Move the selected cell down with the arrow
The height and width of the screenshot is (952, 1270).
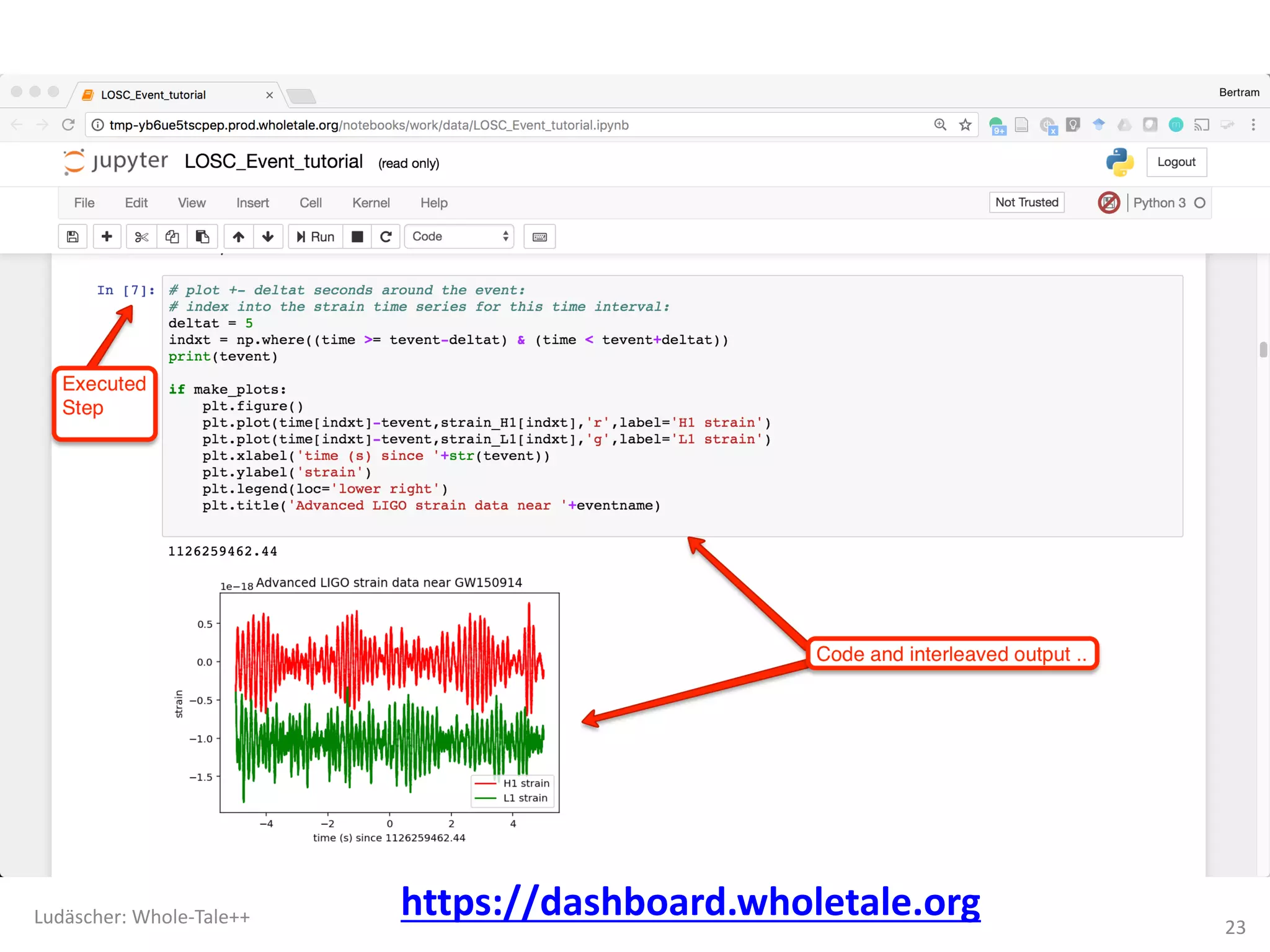[x=268, y=237]
